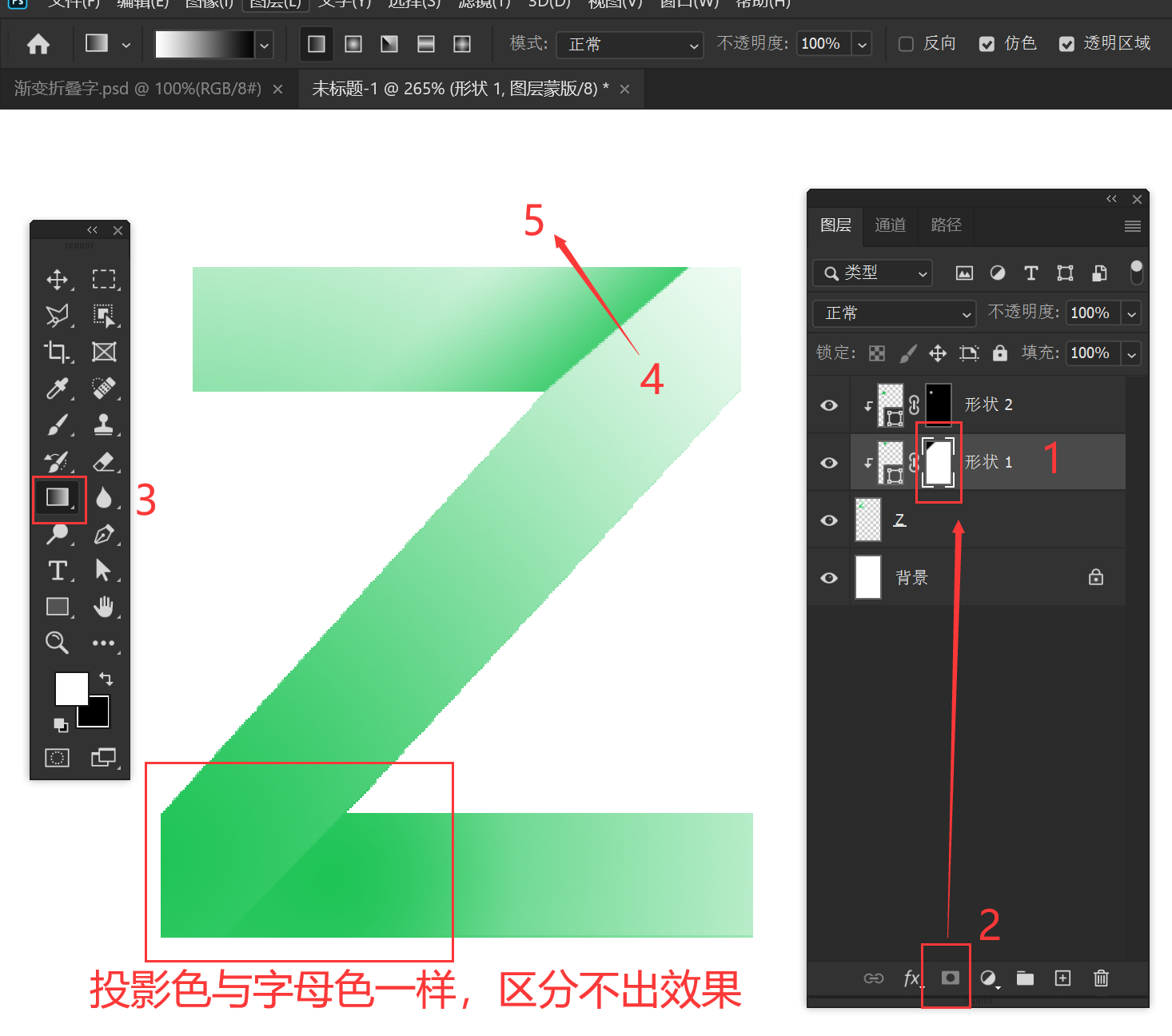Select the Move tool
Image resolution: width=1172 pixels, height=1036 pixels.
point(57,279)
